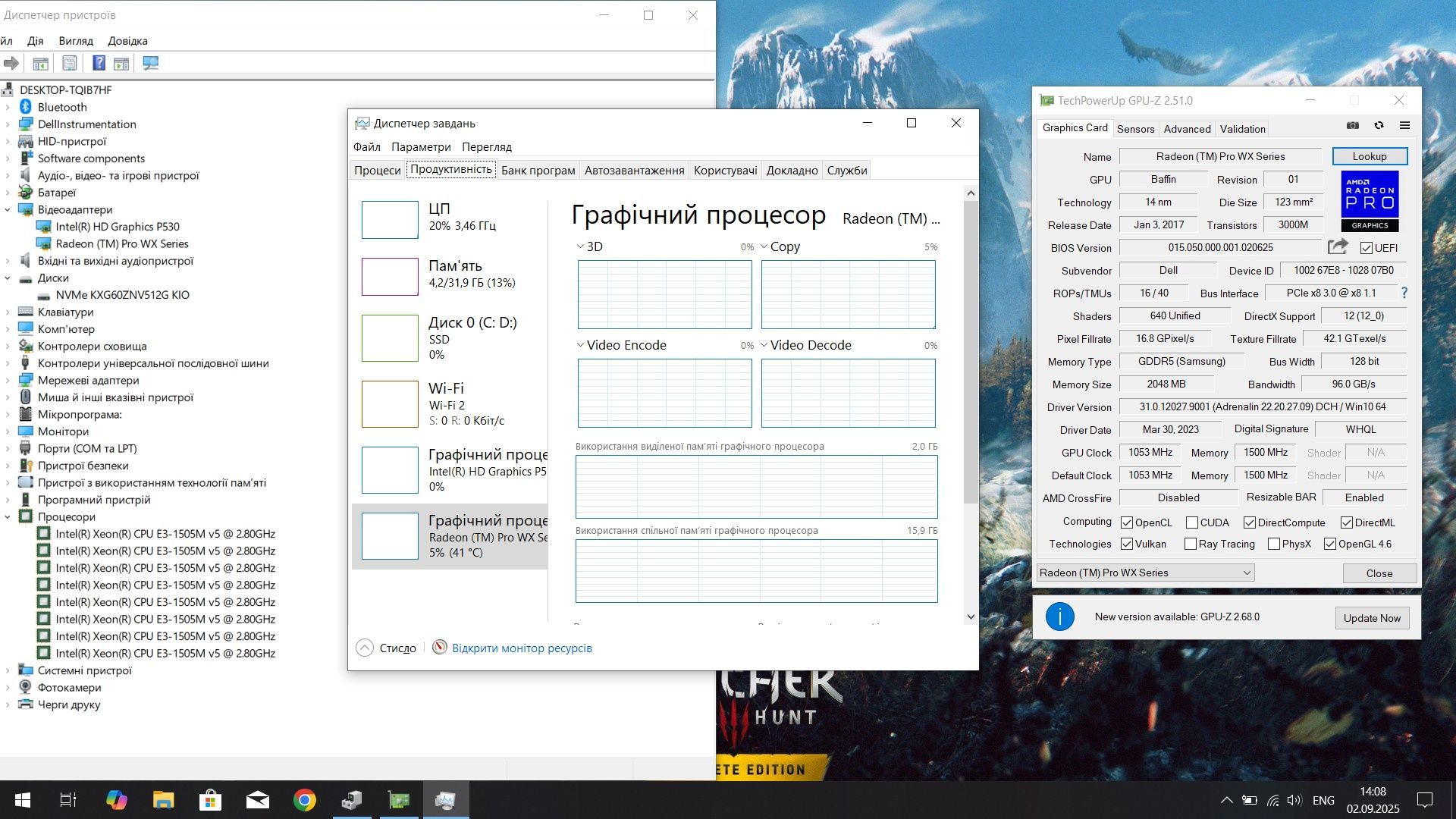The image size is (1456, 819).
Task: Collapse the Процесори tree node
Action: (x=8, y=516)
